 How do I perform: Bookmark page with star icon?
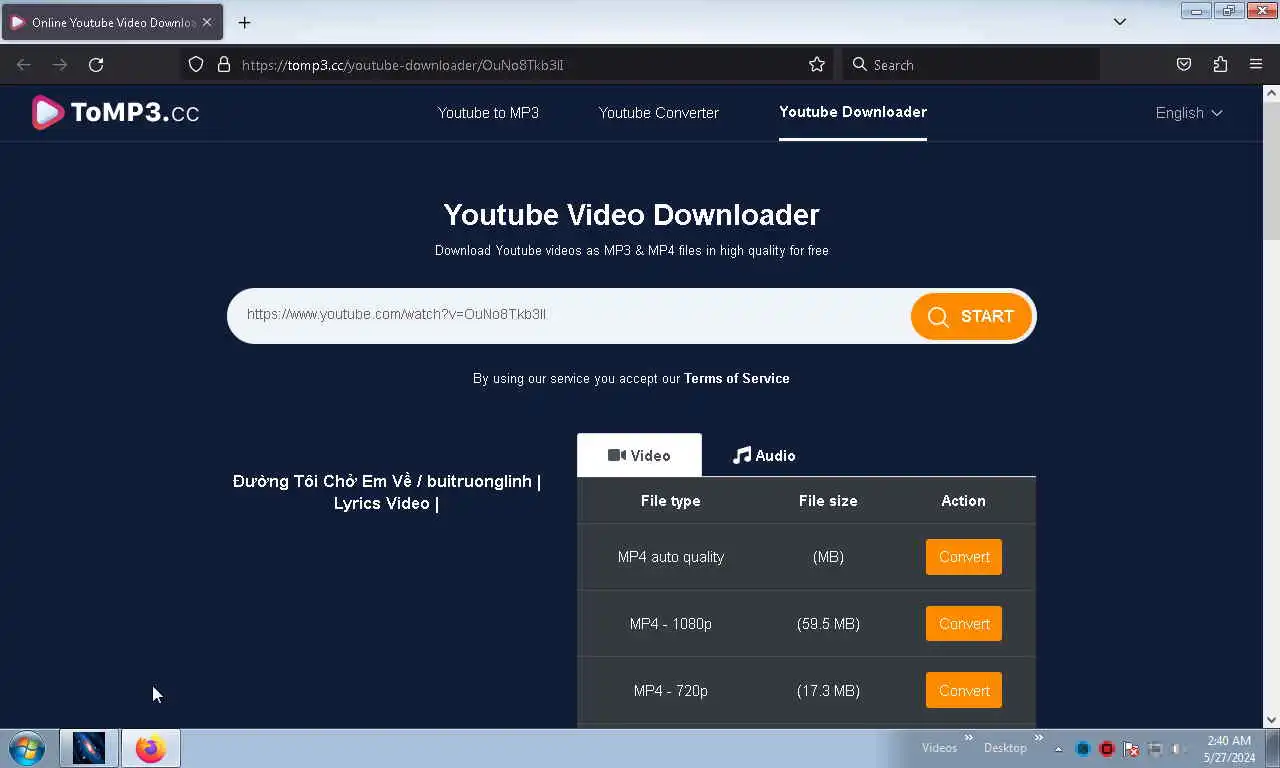817,64
